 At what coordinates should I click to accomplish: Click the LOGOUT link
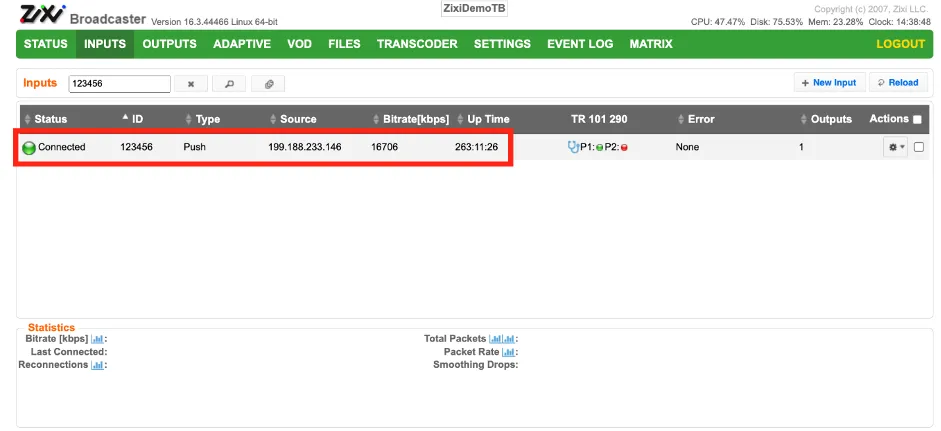(901, 44)
